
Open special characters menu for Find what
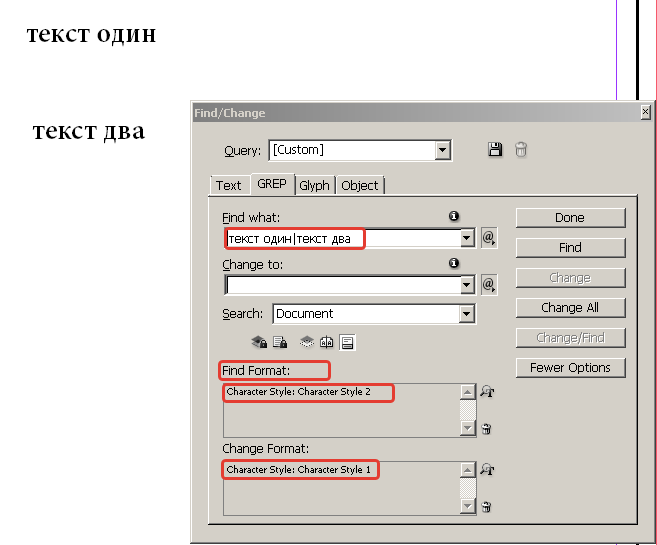coord(489,238)
